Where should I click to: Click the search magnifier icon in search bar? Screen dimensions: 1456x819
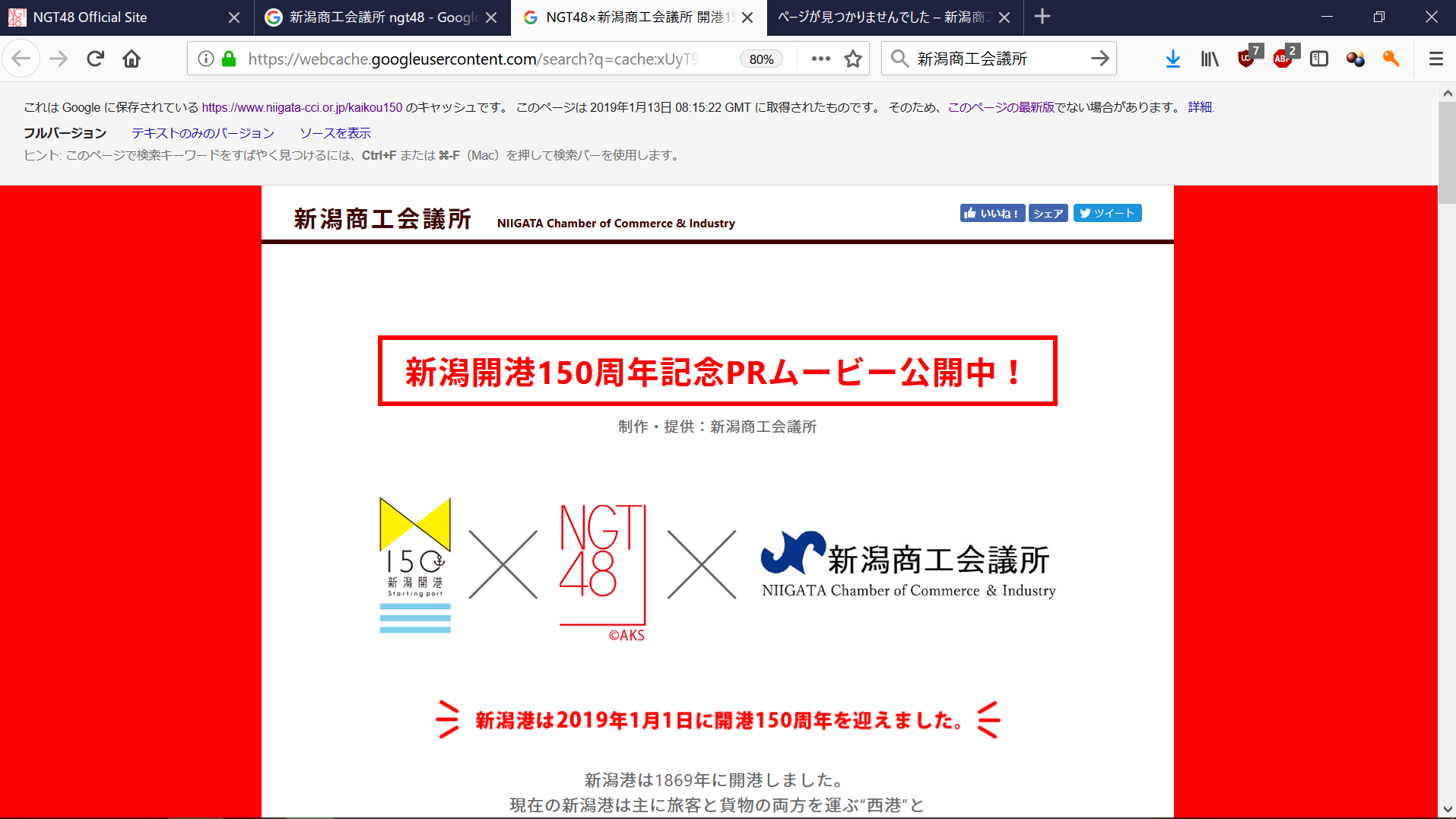(x=899, y=59)
